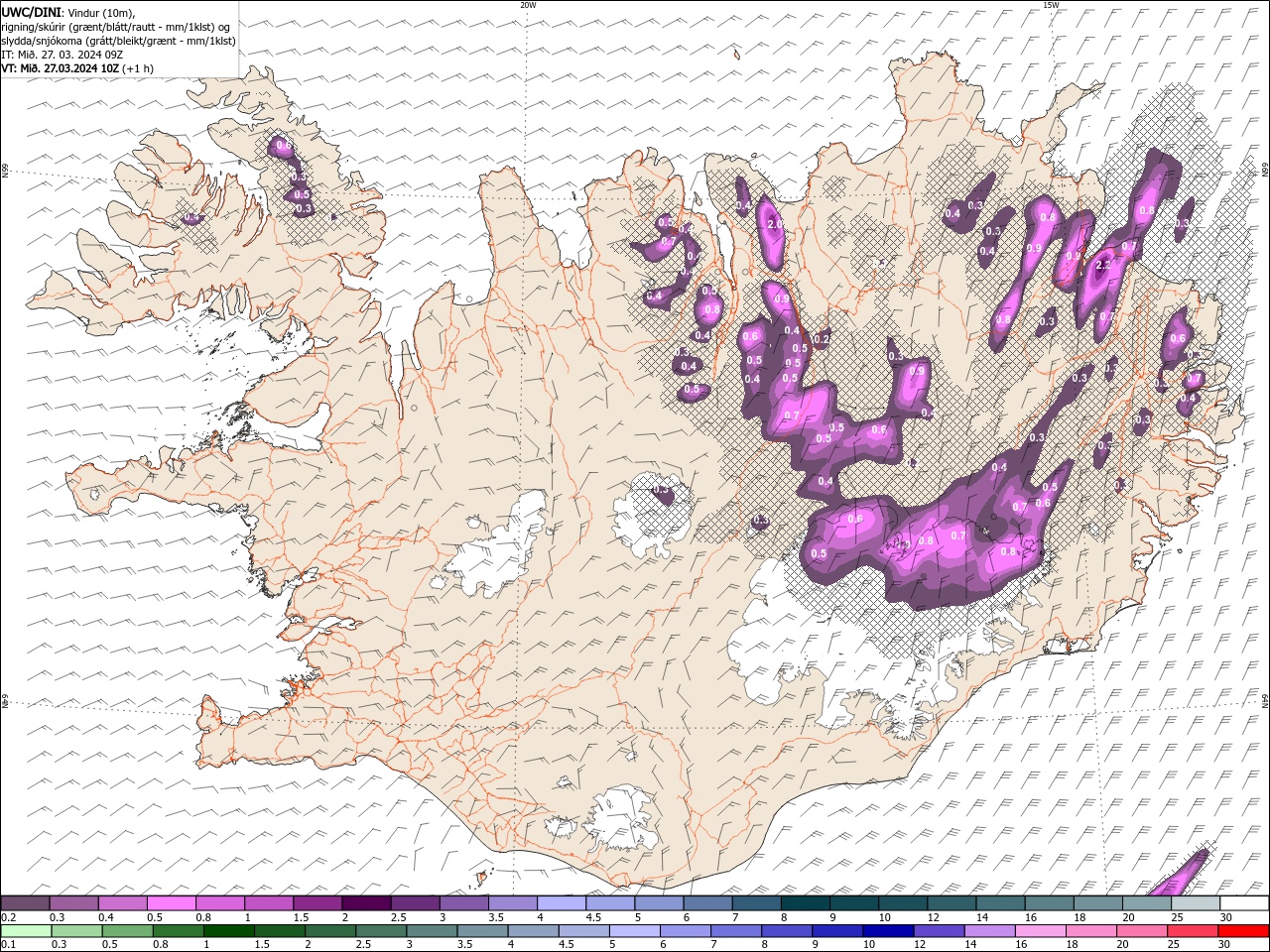Click the 'slydda/snjókoma' legend description line
This screenshot has width=1270, height=952.
click(119, 41)
